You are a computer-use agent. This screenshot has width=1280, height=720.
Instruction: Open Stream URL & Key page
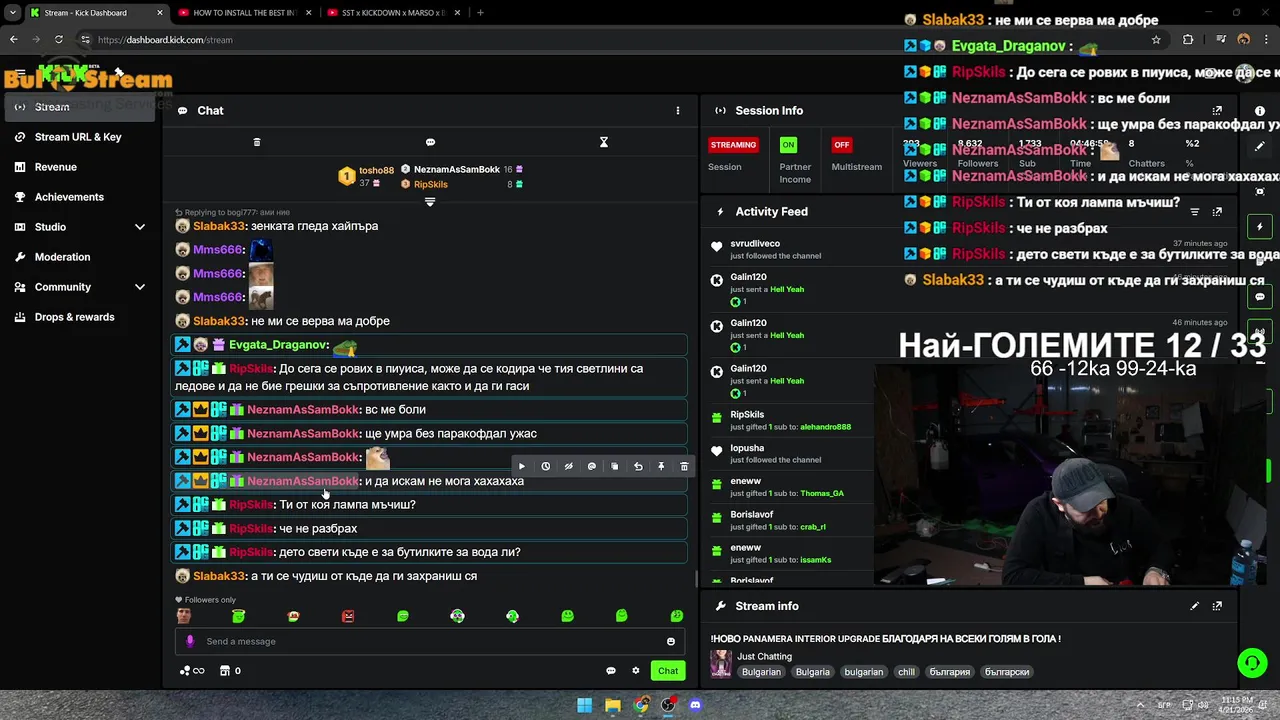(x=78, y=137)
